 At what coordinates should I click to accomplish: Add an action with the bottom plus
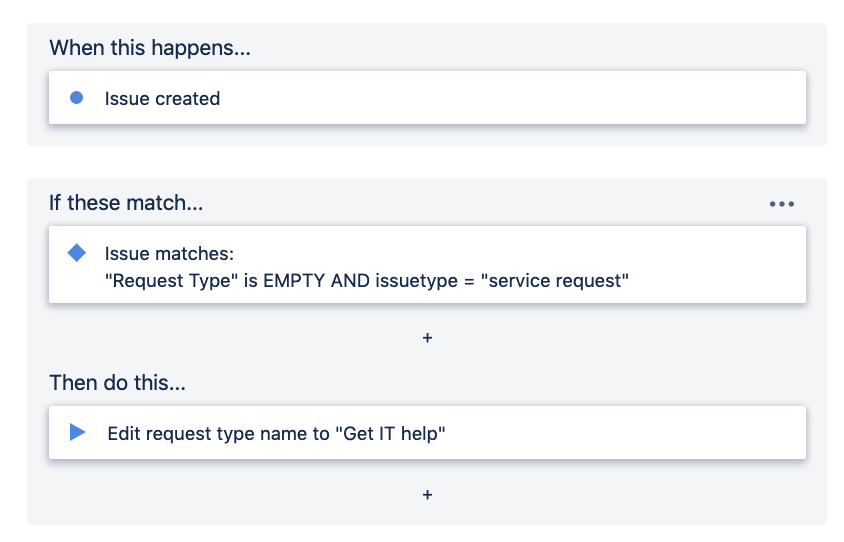tap(427, 495)
